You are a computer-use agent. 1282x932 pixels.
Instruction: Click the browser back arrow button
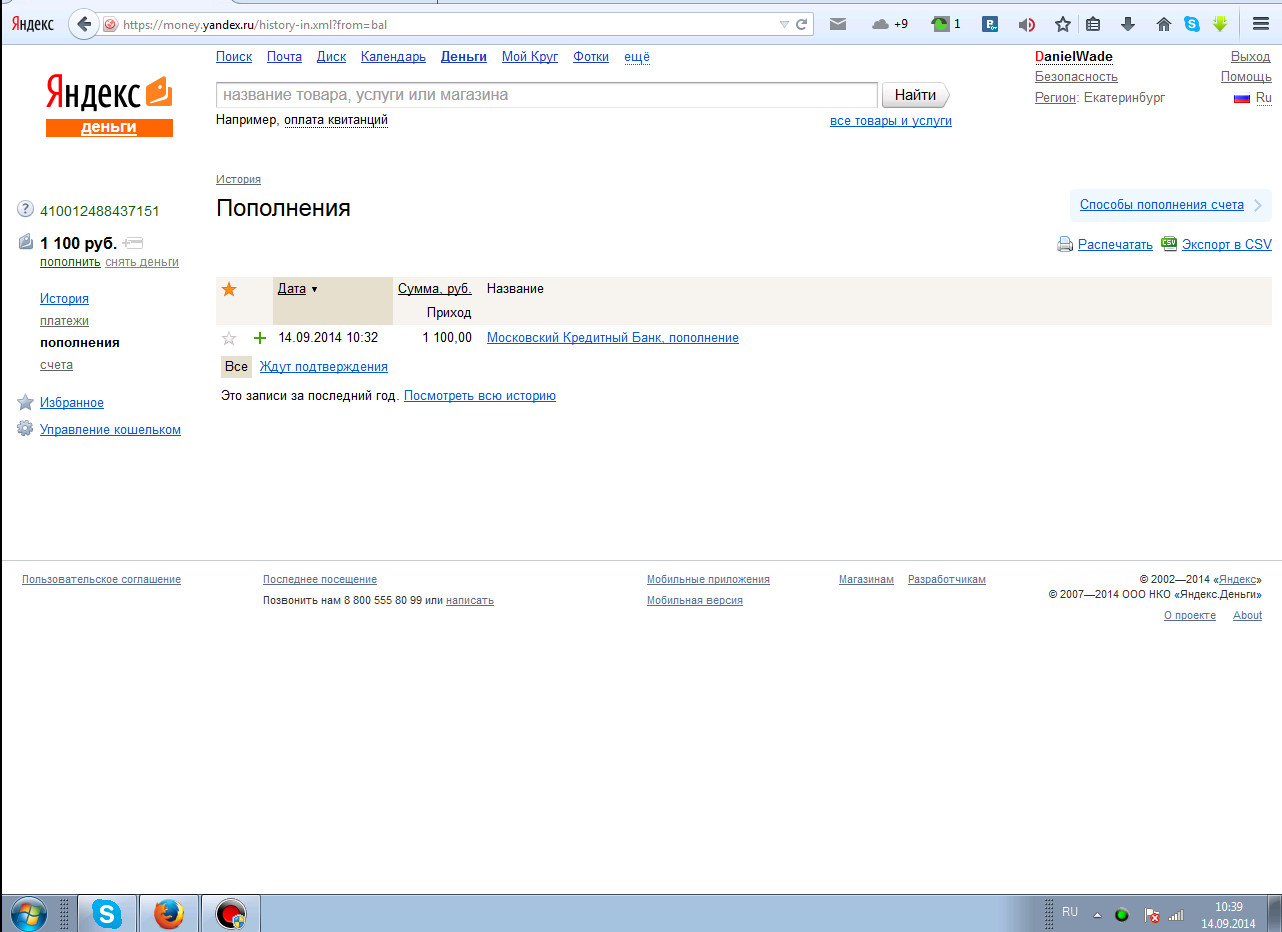[x=85, y=24]
